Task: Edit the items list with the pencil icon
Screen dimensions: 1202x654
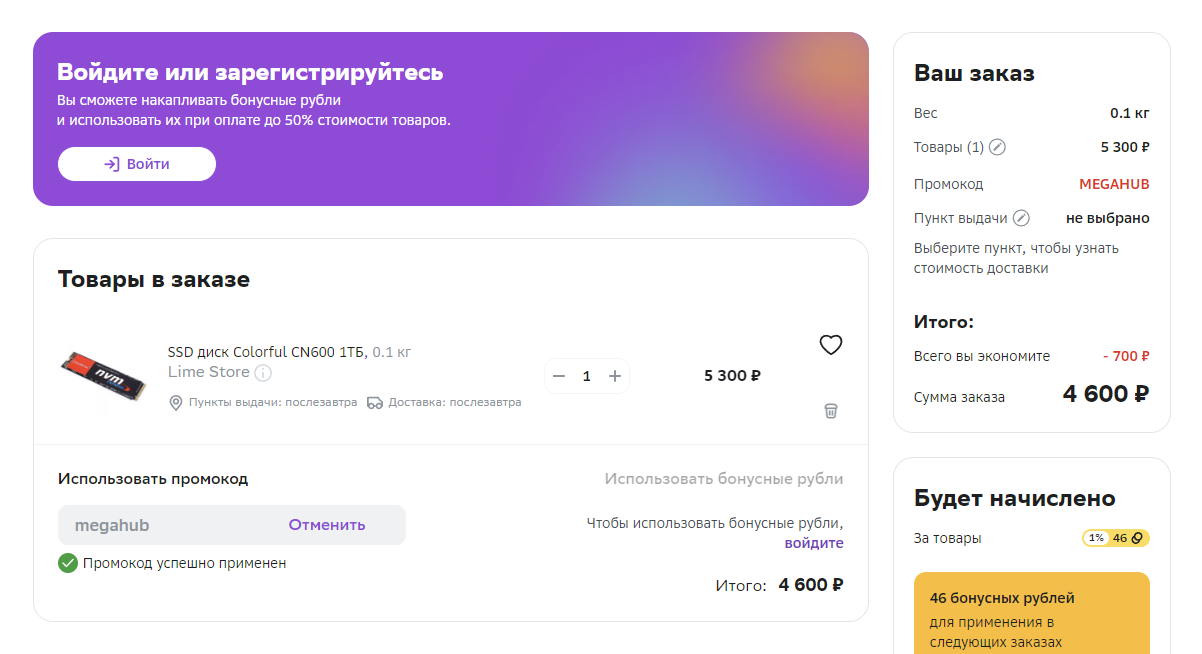Action: click(x=997, y=147)
